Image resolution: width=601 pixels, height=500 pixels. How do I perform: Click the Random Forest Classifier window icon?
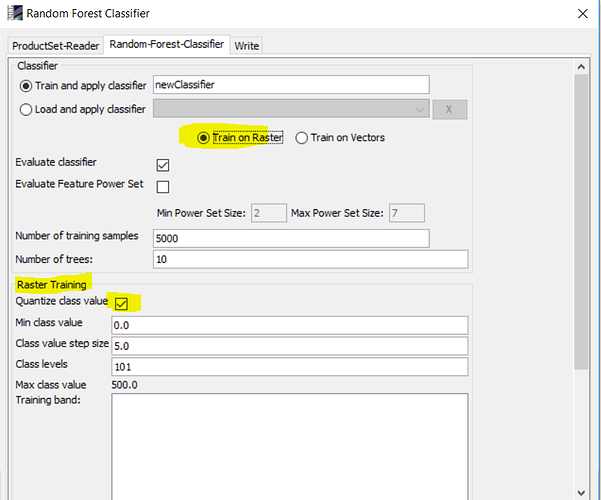pyautogui.click(x=15, y=13)
